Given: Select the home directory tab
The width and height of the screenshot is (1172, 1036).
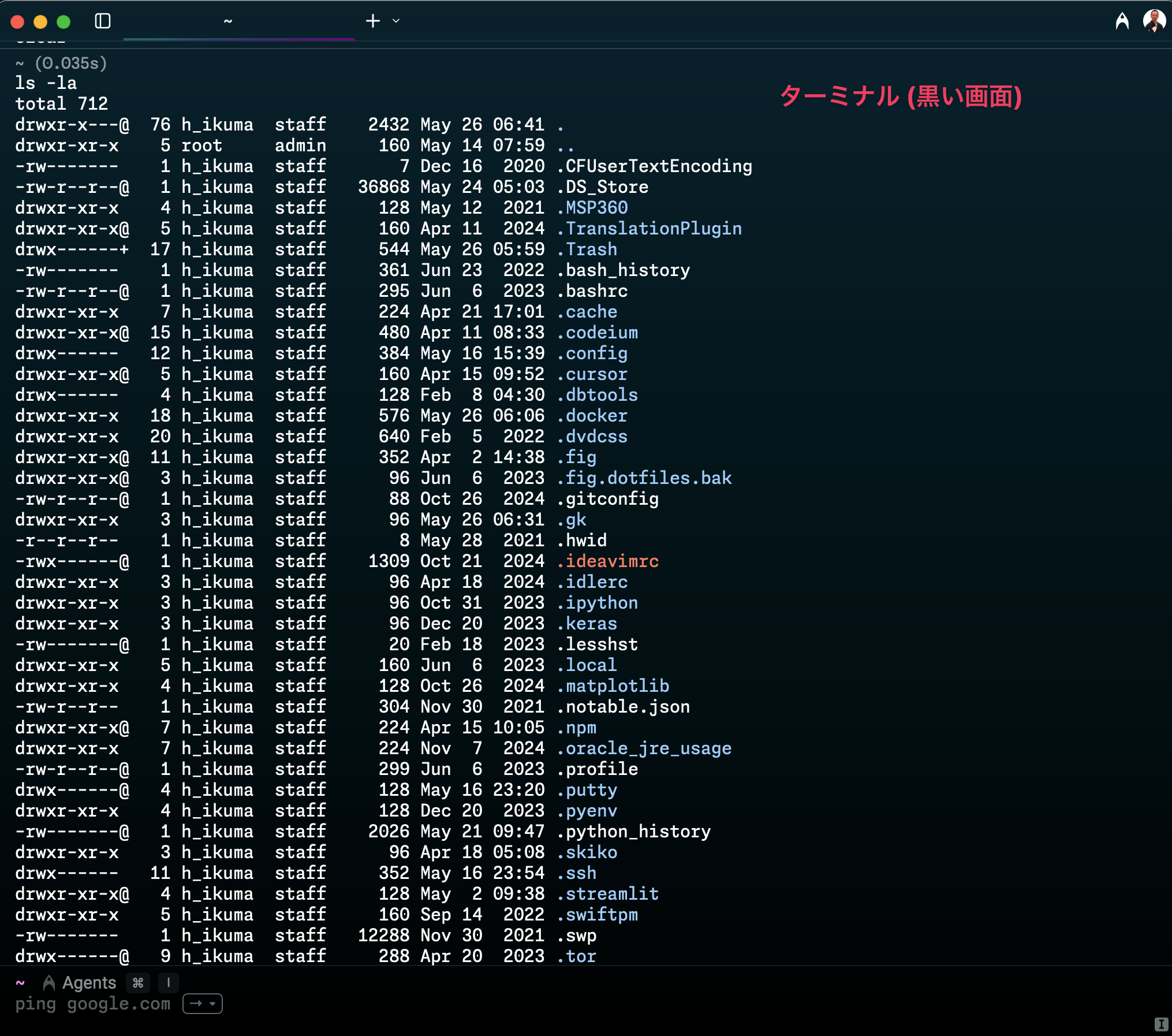Looking at the screenshot, I should pos(239,21).
